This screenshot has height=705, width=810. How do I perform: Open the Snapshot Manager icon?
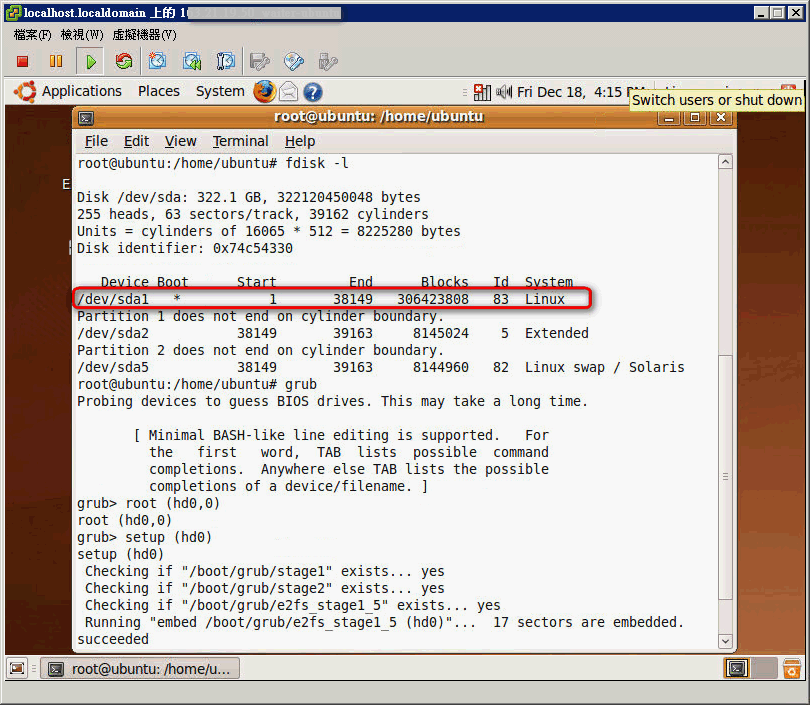225,61
